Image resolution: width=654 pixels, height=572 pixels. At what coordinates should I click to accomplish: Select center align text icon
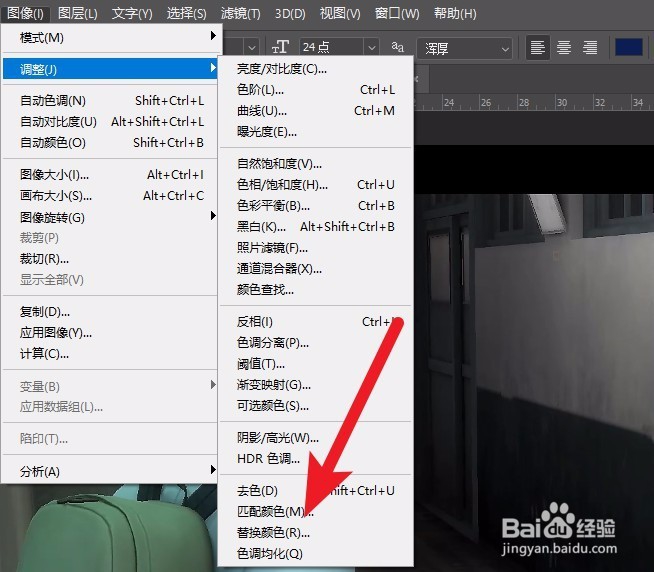click(x=563, y=48)
